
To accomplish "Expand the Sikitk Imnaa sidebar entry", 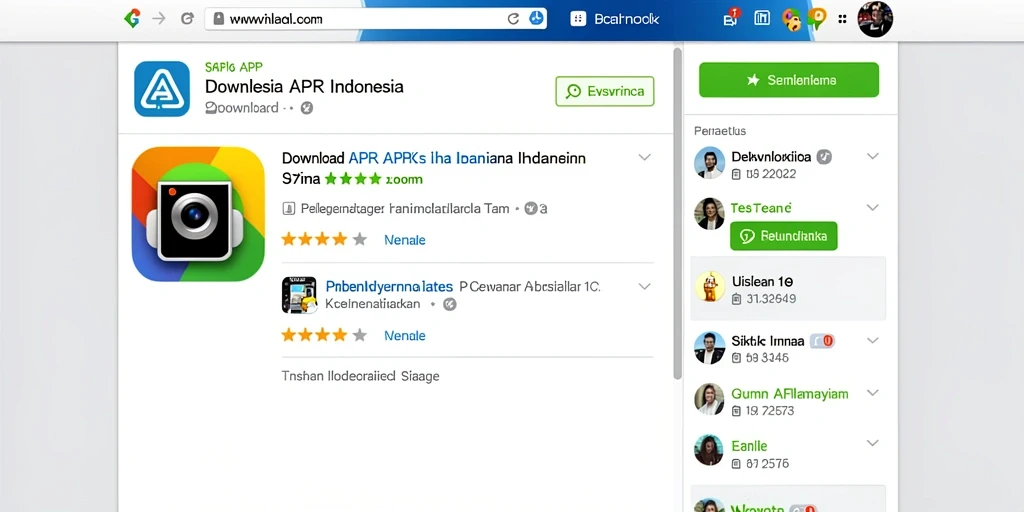I will [x=872, y=340].
